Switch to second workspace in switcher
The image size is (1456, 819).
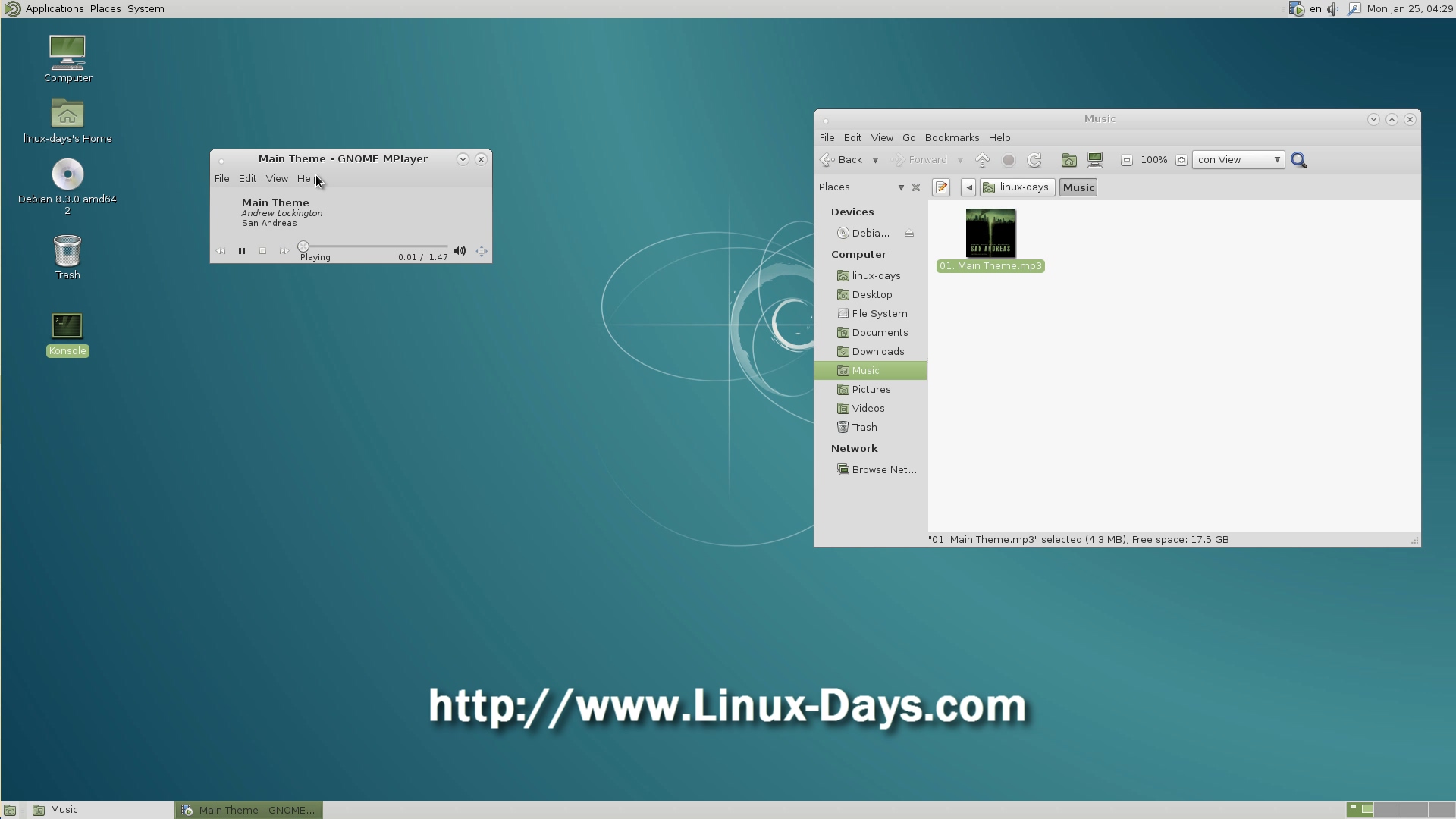(1387, 810)
